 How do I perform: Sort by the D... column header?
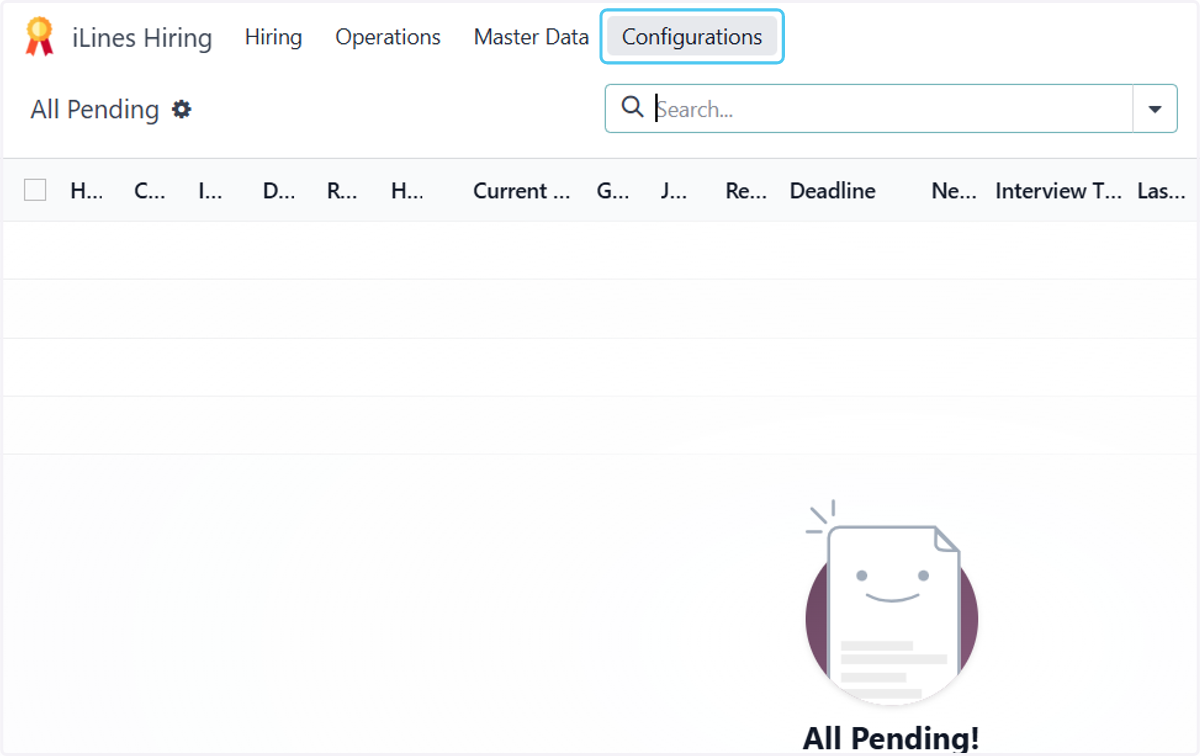(x=279, y=190)
